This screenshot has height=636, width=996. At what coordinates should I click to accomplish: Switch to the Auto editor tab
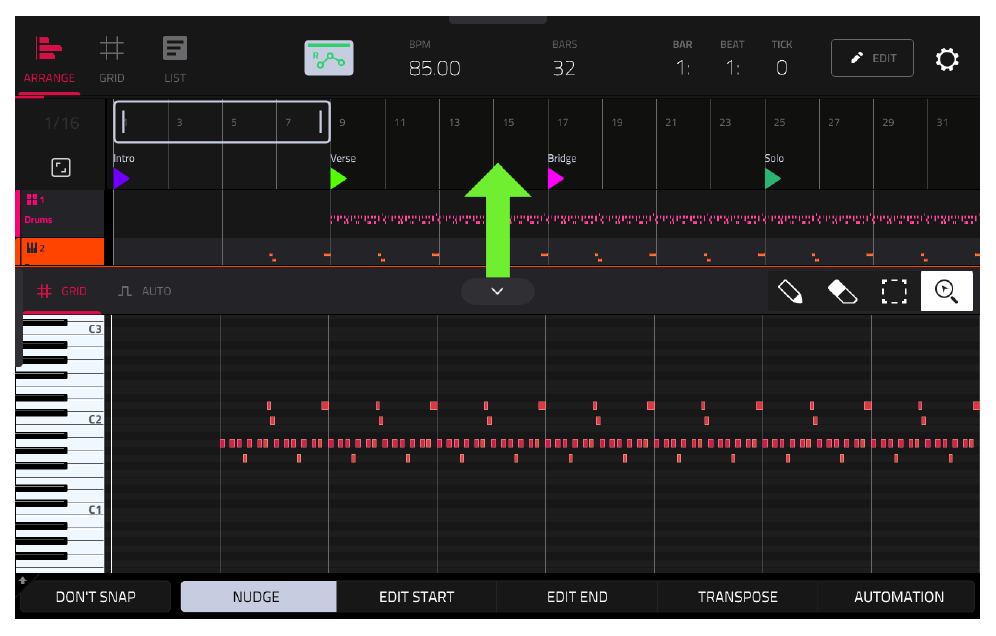tap(145, 291)
